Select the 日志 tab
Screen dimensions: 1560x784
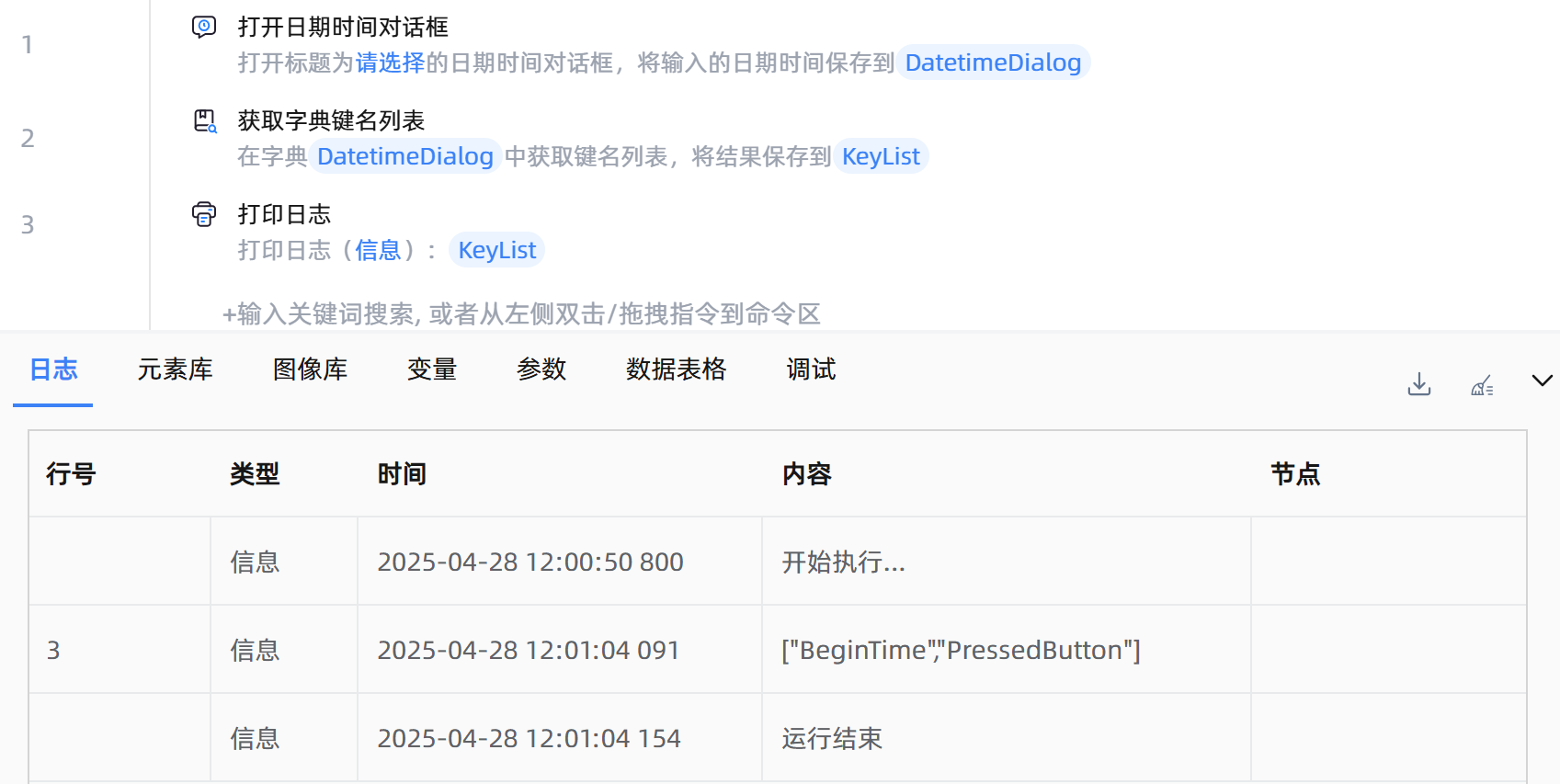coord(53,369)
